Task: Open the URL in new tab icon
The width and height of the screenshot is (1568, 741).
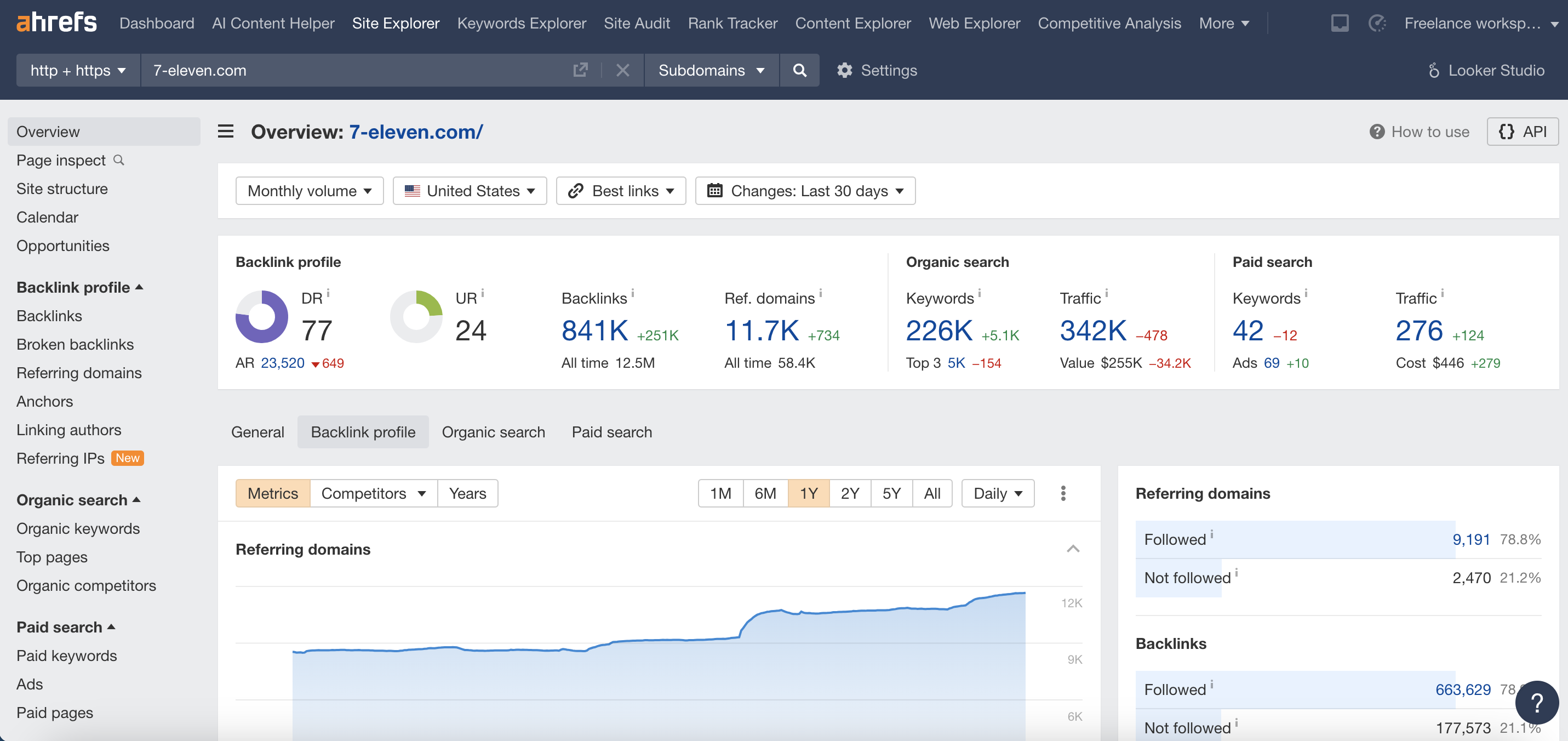Action: click(x=580, y=70)
